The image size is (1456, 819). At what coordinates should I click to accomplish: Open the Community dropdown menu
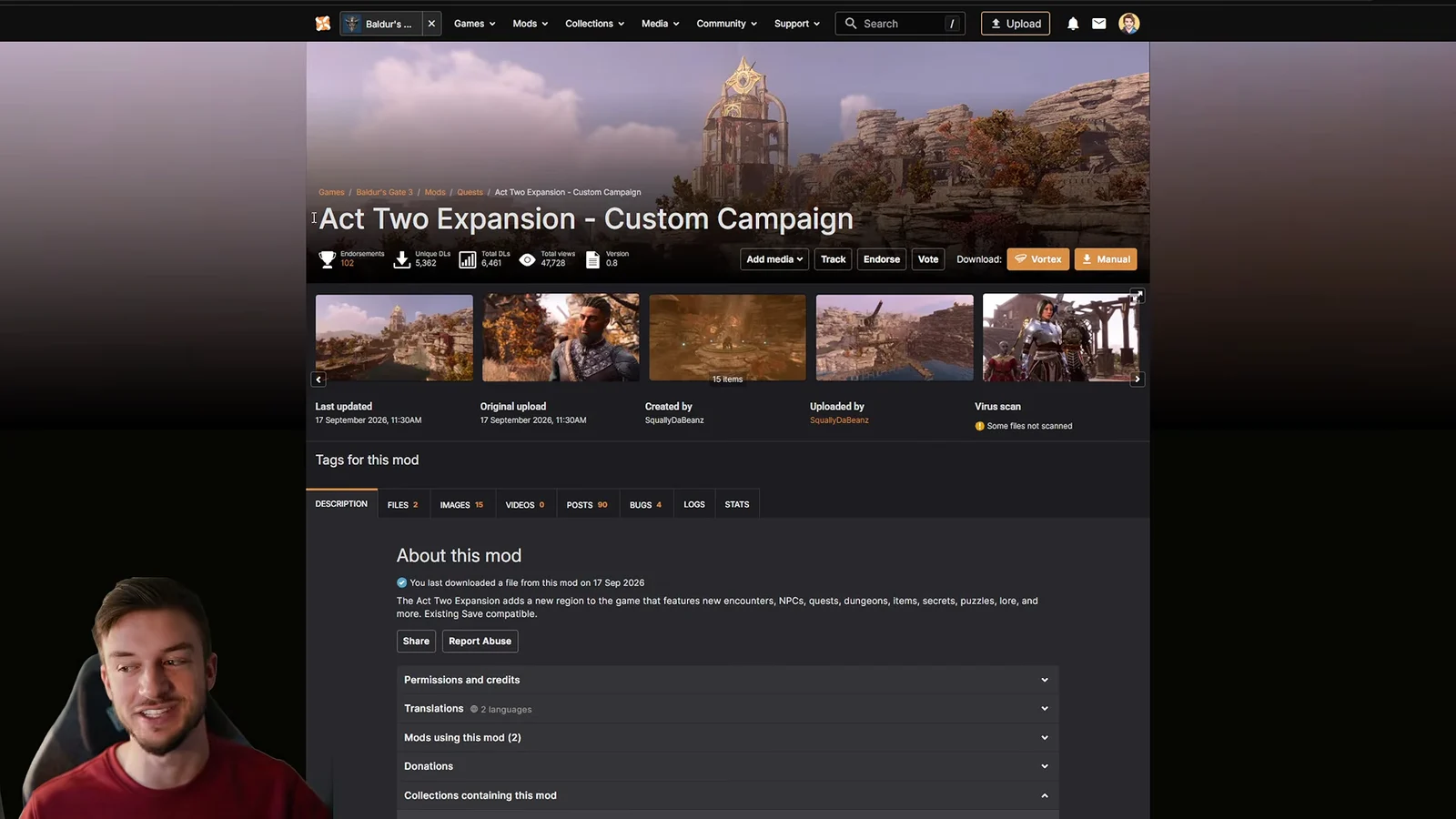pos(727,24)
